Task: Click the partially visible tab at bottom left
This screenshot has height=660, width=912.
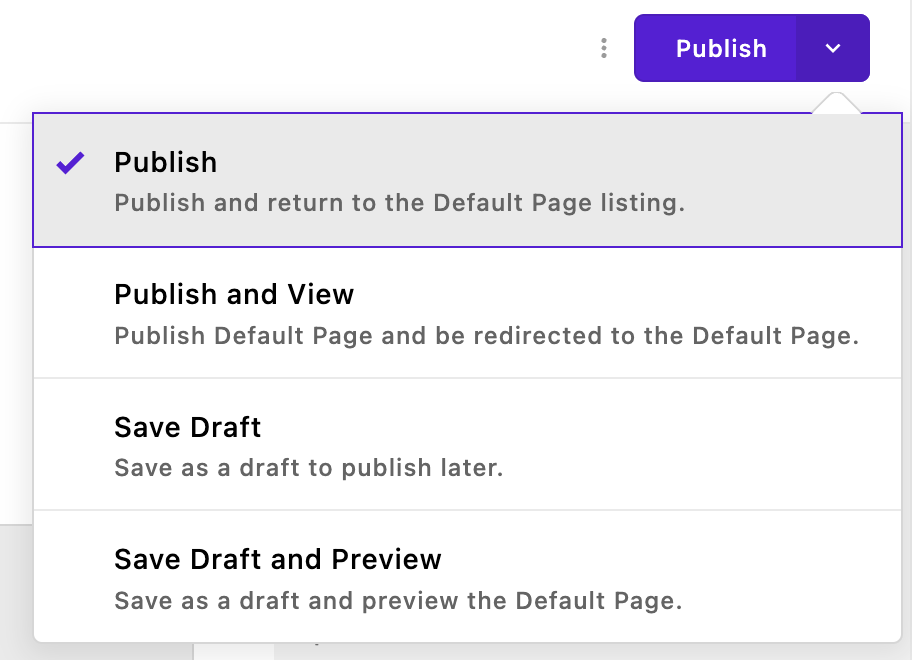Action: point(234,652)
